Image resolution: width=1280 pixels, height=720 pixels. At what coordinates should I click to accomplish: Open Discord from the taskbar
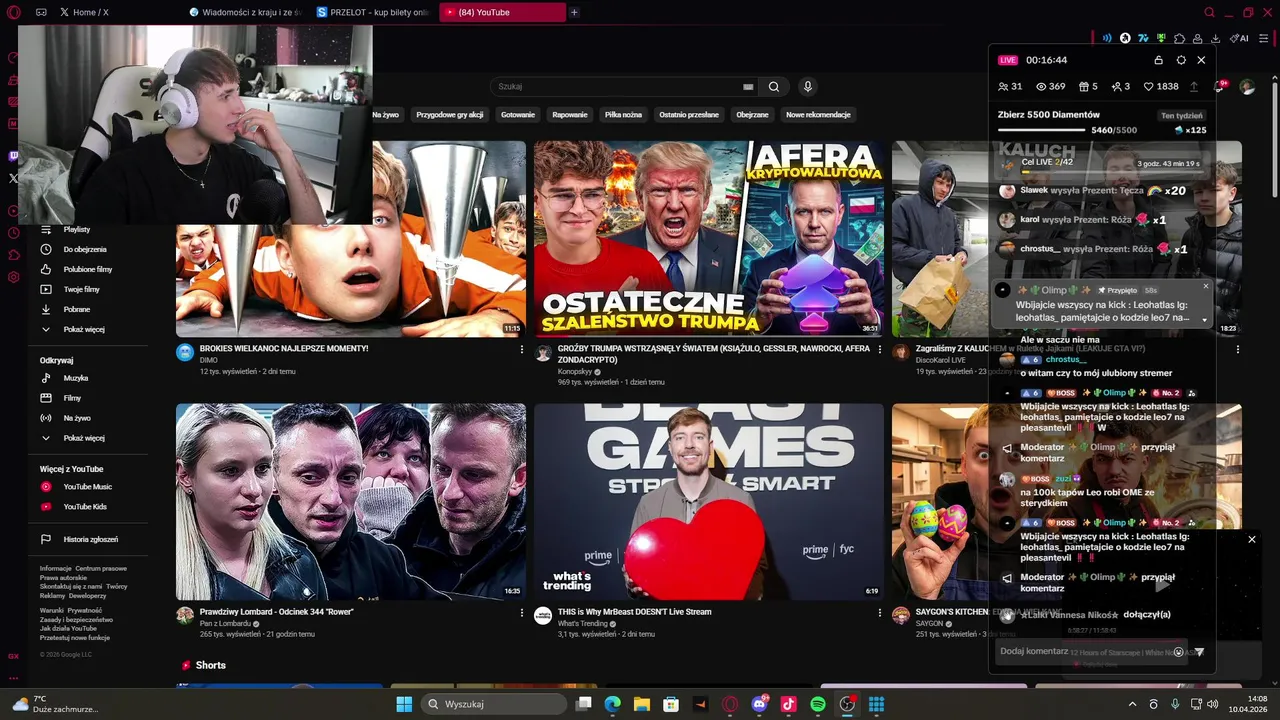click(759, 704)
